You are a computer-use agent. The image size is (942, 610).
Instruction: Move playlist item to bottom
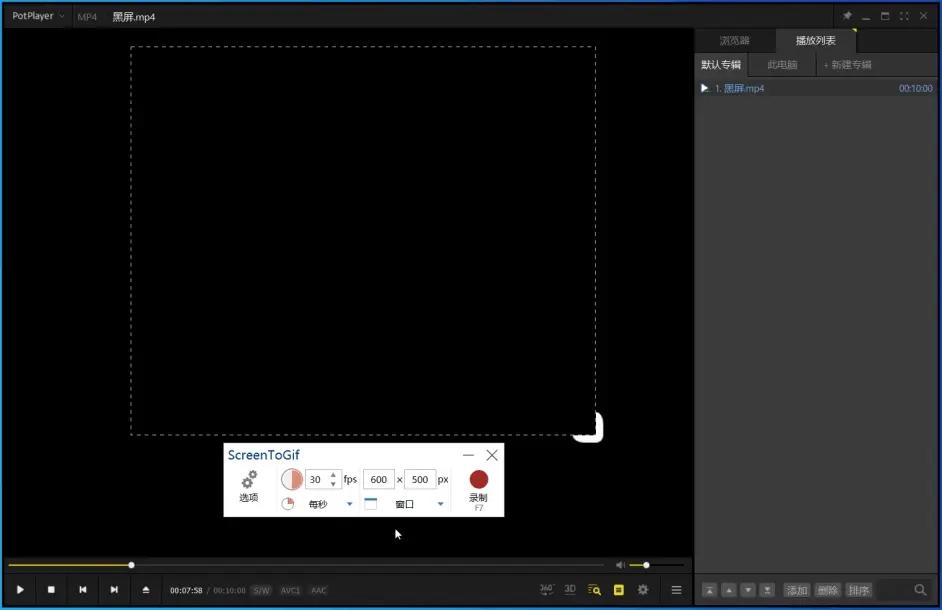click(x=767, y=590)
